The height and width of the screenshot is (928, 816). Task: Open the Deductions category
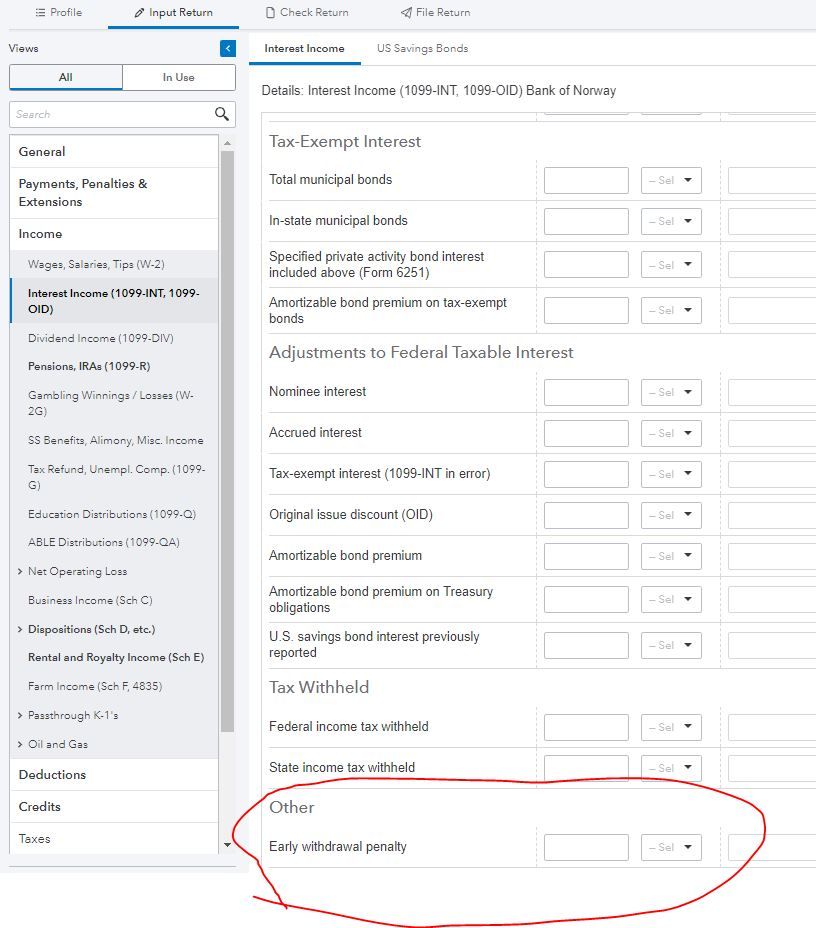[x=52, y=775]
